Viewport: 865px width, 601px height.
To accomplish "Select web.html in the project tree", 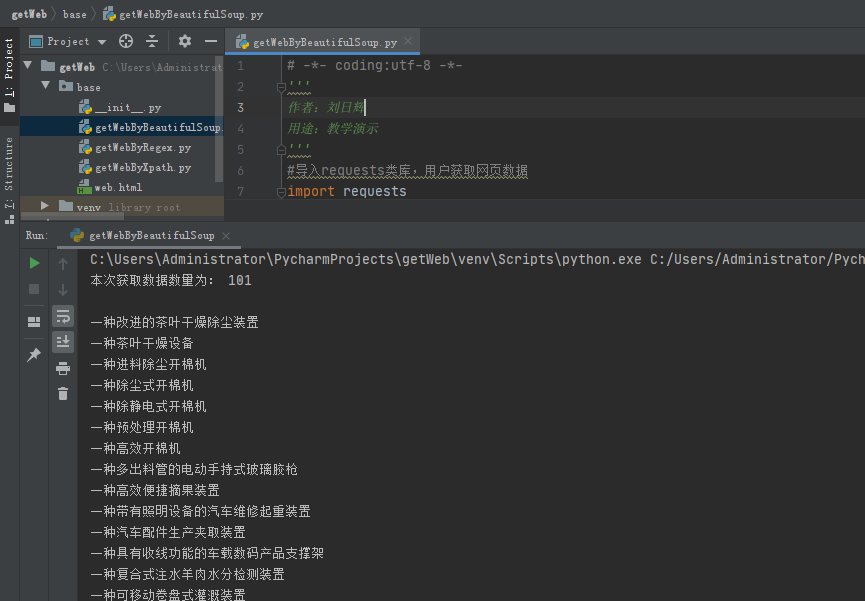I will [x=121, y=188].
